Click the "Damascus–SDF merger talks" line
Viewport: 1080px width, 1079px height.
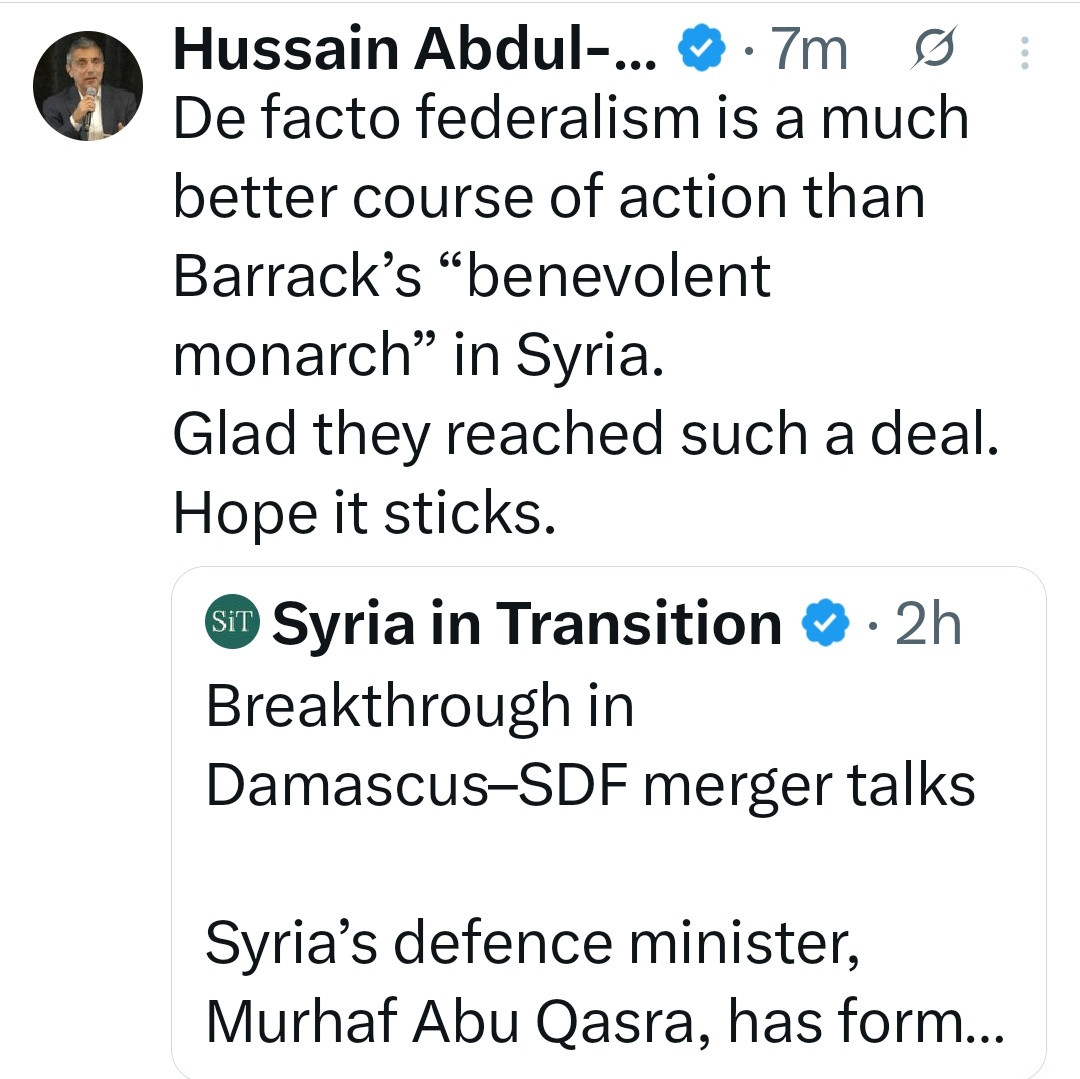590,785
